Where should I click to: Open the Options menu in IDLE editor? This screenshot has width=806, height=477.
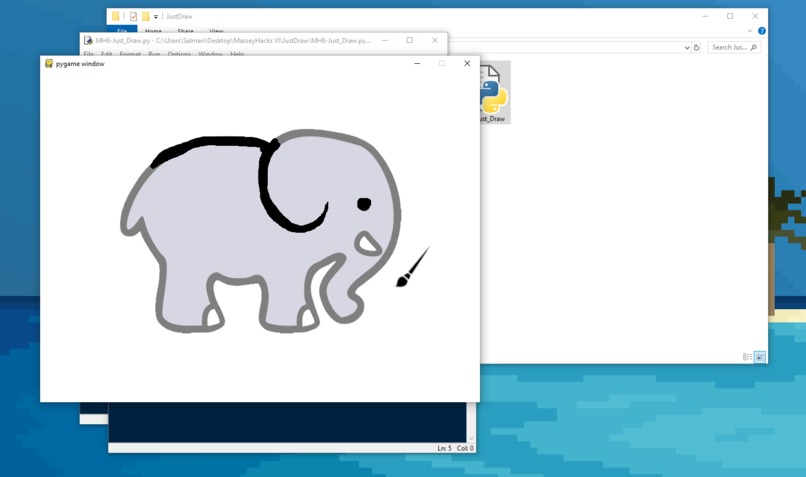pos(179,53)
